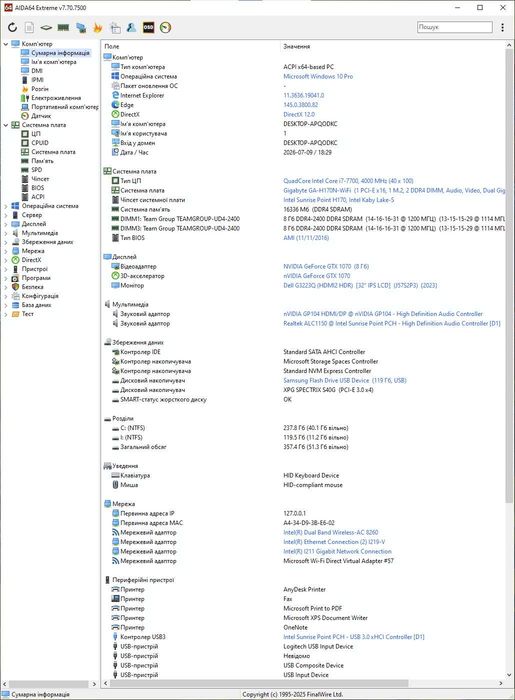The width and height of the screenshot is (515, 700).
Task: Click the Програми tree node icon
Action: pos(15,278)
